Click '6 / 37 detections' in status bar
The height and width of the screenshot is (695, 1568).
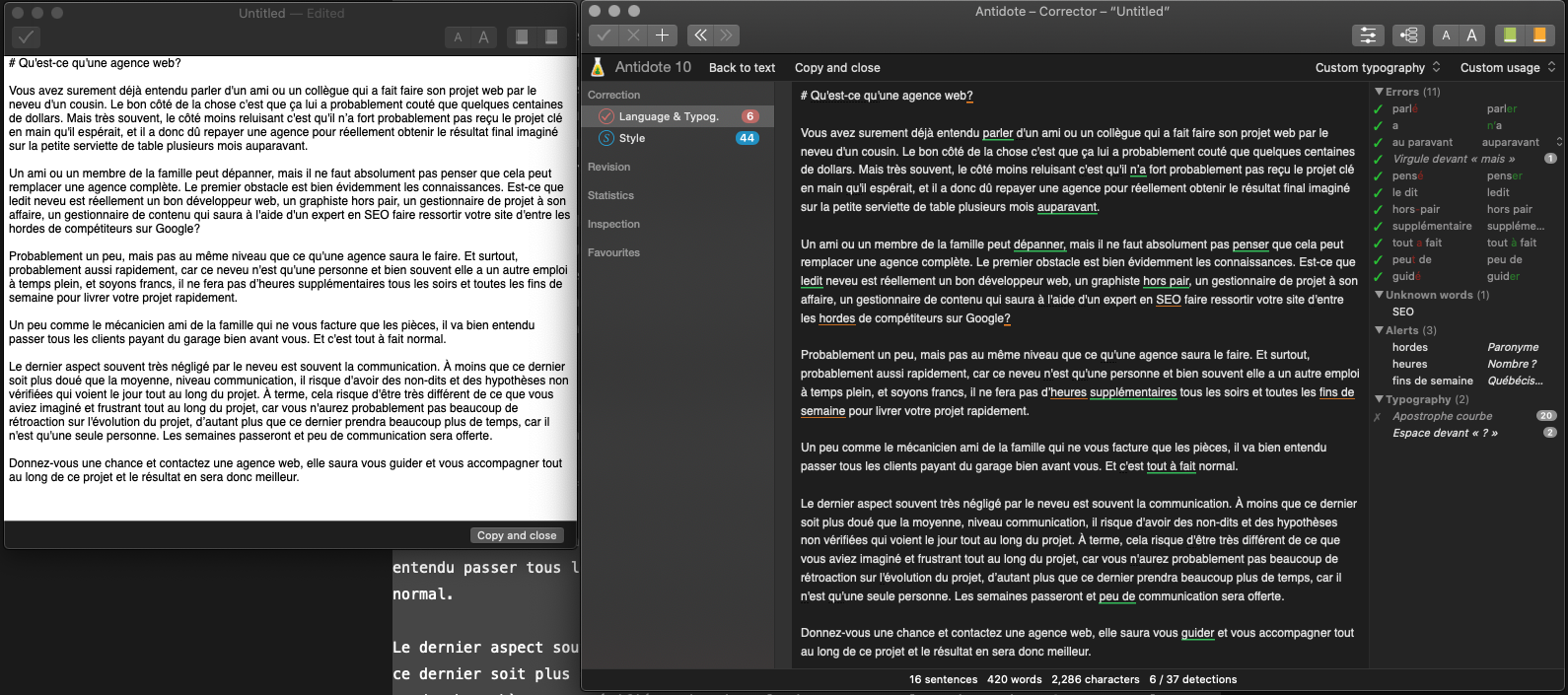click(x=1192, y=679)
